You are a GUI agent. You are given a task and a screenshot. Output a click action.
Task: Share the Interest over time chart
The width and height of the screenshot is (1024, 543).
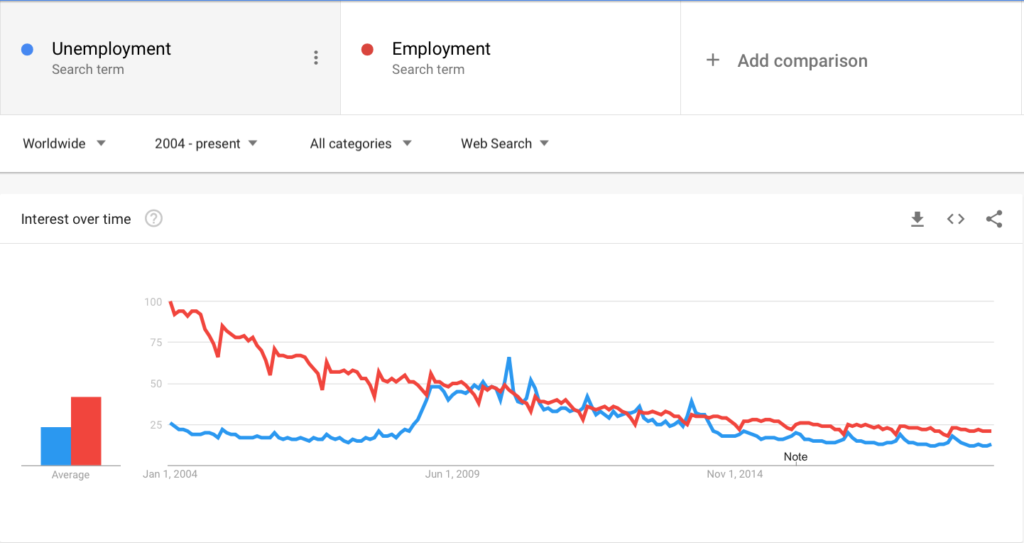(994, 219)
